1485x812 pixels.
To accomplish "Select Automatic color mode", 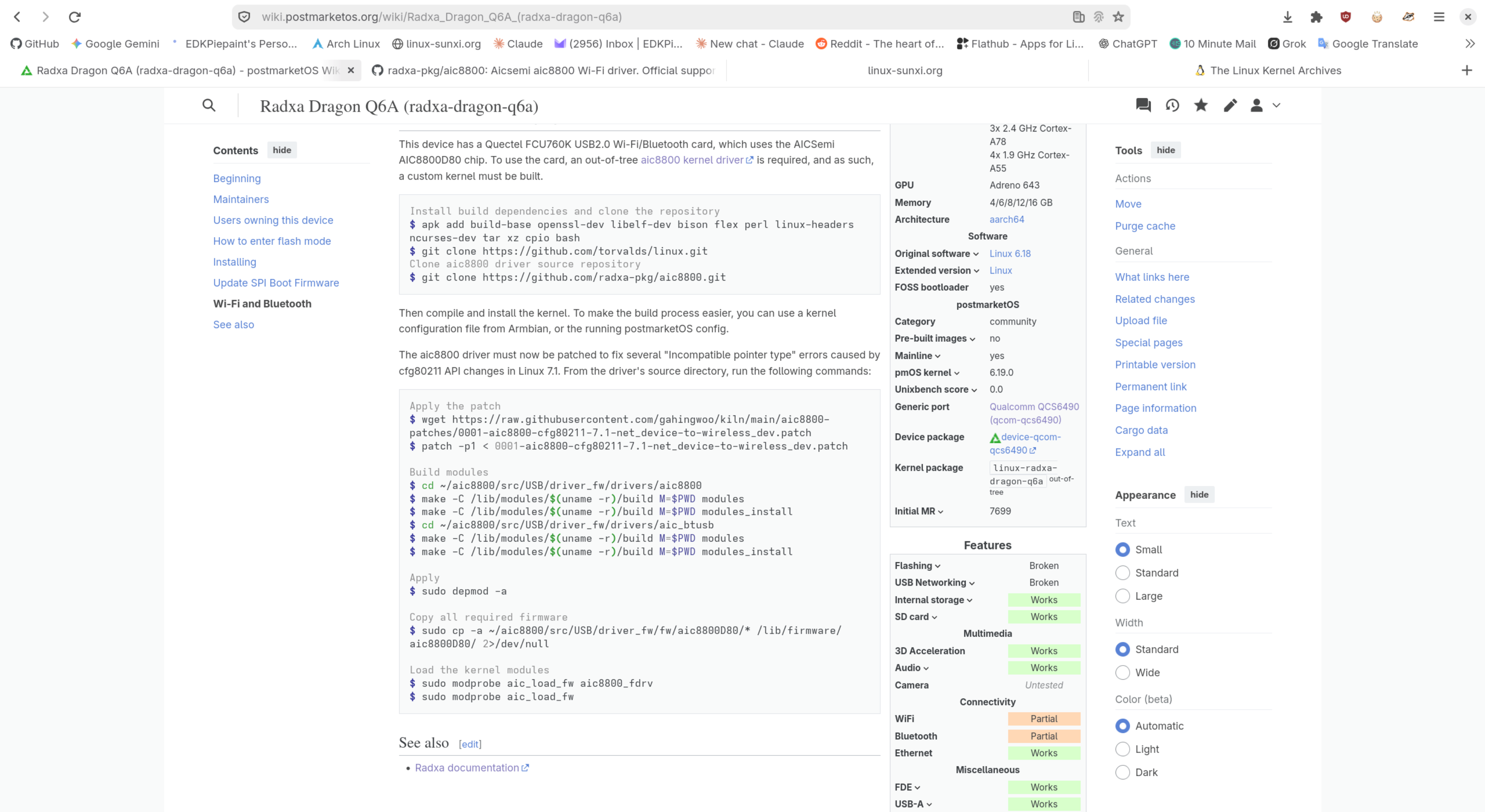I will coord(1122,726).
